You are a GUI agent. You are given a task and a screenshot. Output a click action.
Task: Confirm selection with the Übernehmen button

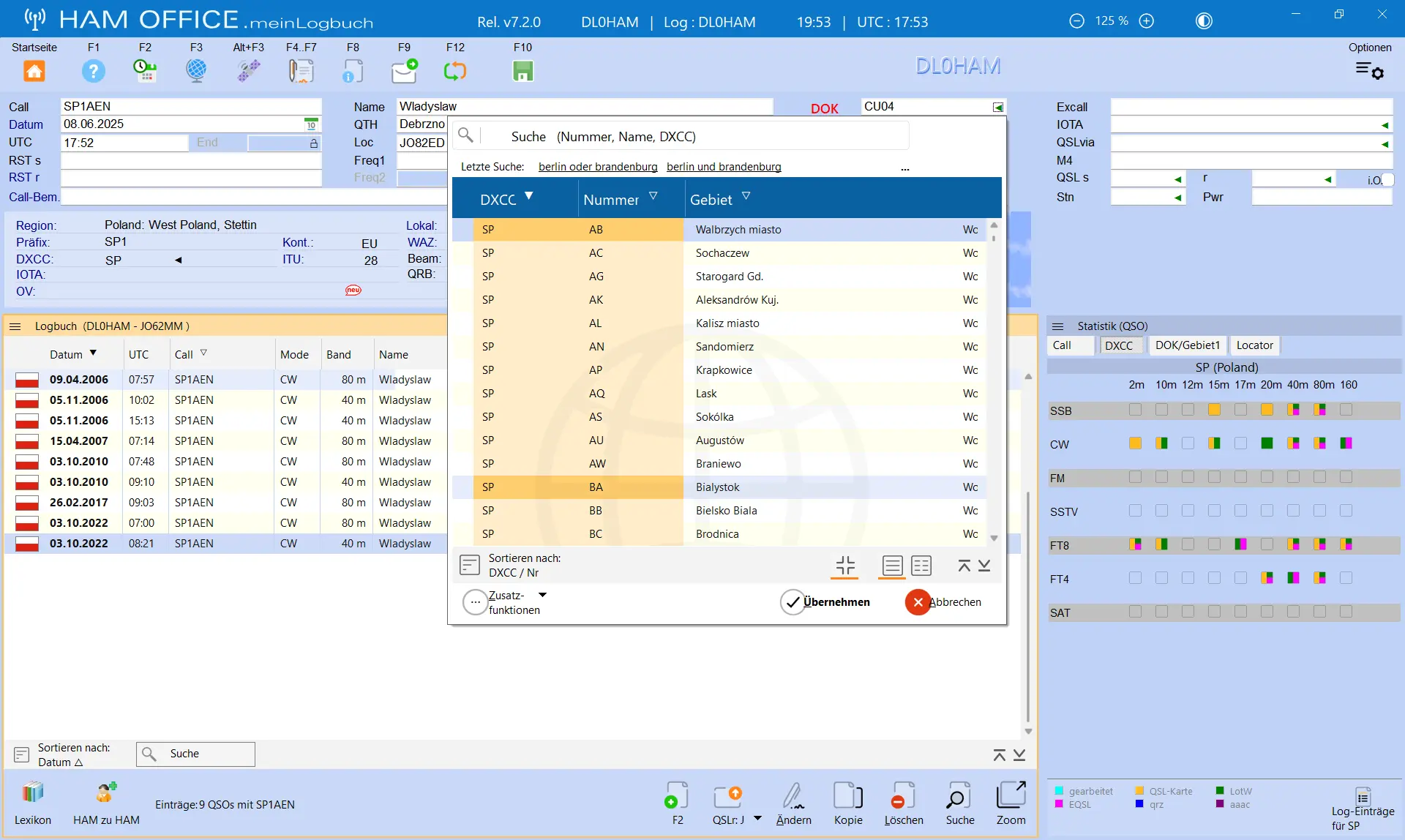point(825,602)
